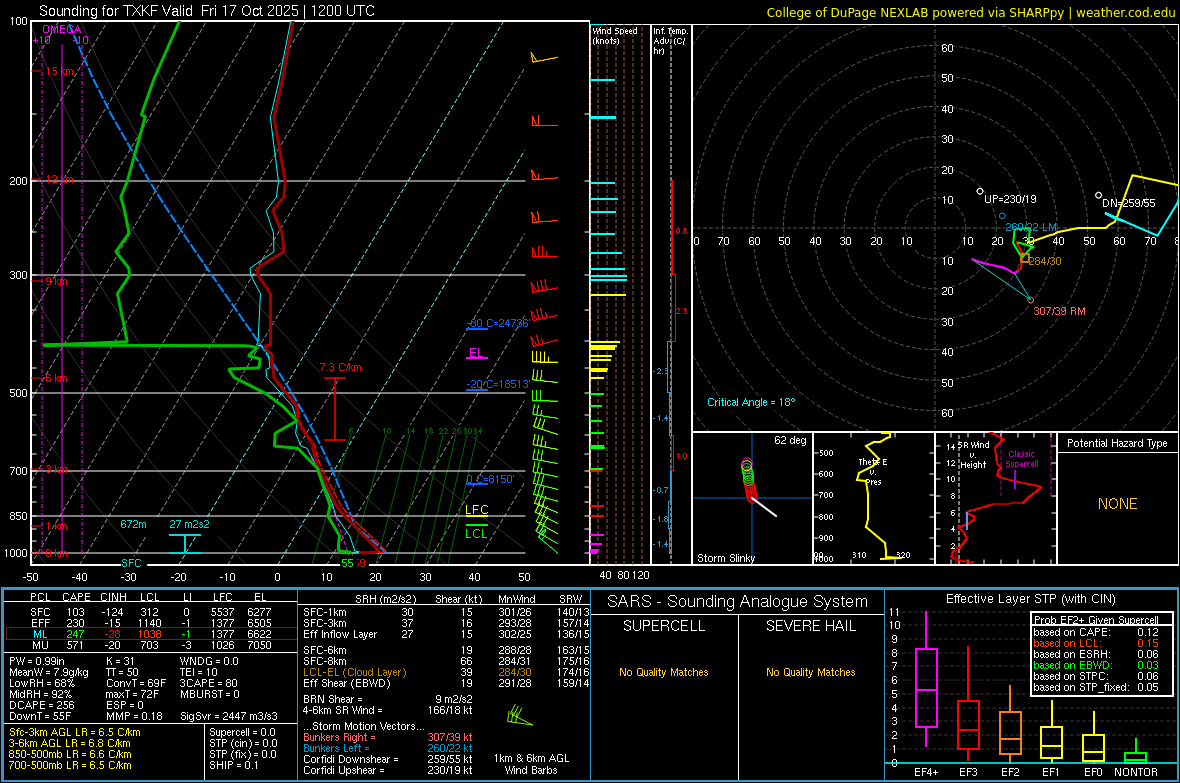Click the green 'based on EBWD: 0.03' line
This screenshot has height=783, width=1180.
click(1096, 665)
